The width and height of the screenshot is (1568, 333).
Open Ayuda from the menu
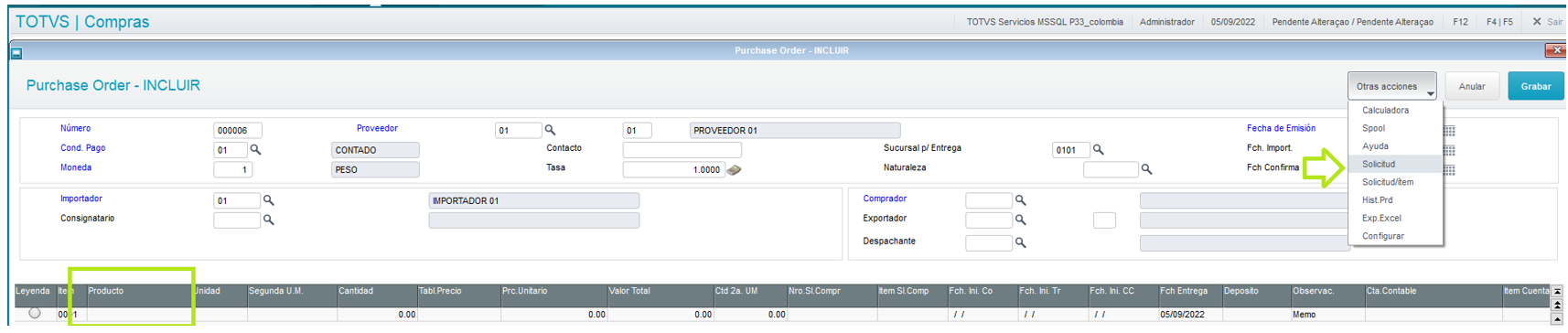pos(1395,146)
